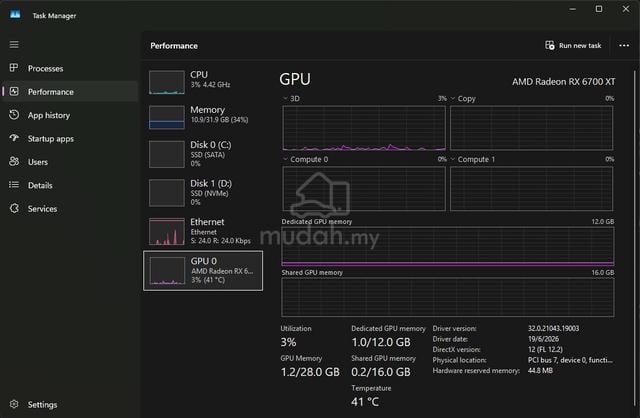Screen dimensions: 640x418
Task: Click the vertical scrollbar of GPU panel
Action: pyautogui.click(x=635, y=237)
